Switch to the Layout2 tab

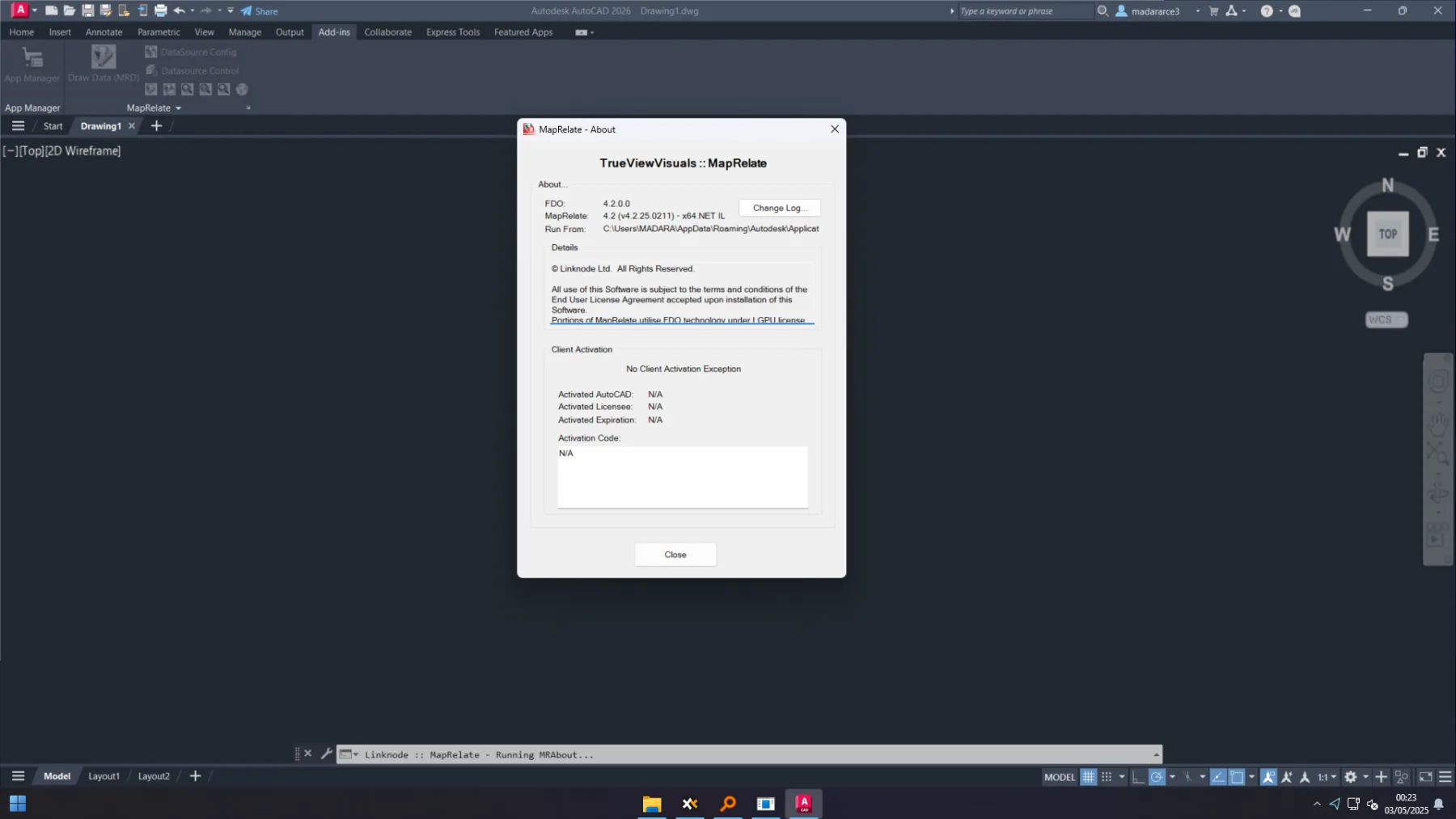pos(154,776)
